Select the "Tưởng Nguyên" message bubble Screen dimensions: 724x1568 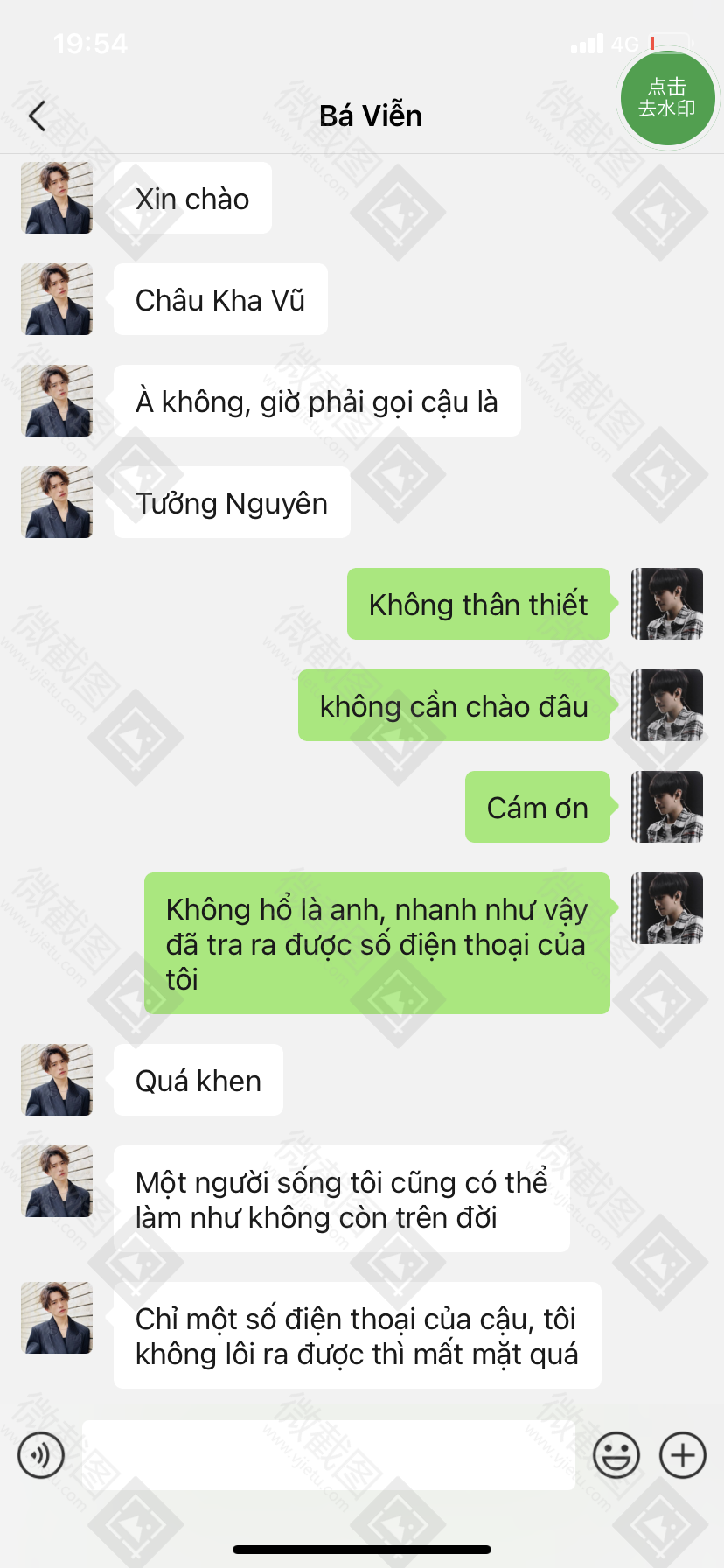232,502
